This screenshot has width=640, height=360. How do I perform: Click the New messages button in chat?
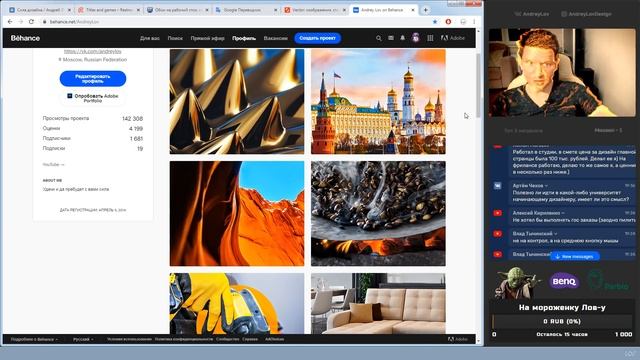click(575, 256)
